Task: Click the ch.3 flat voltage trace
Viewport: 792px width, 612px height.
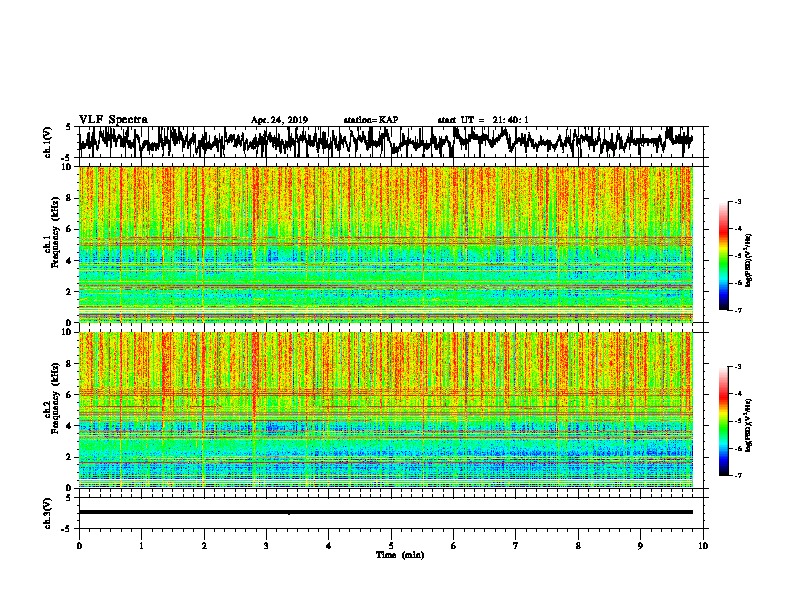Action: pyautogui.click(x=385, y=512)
